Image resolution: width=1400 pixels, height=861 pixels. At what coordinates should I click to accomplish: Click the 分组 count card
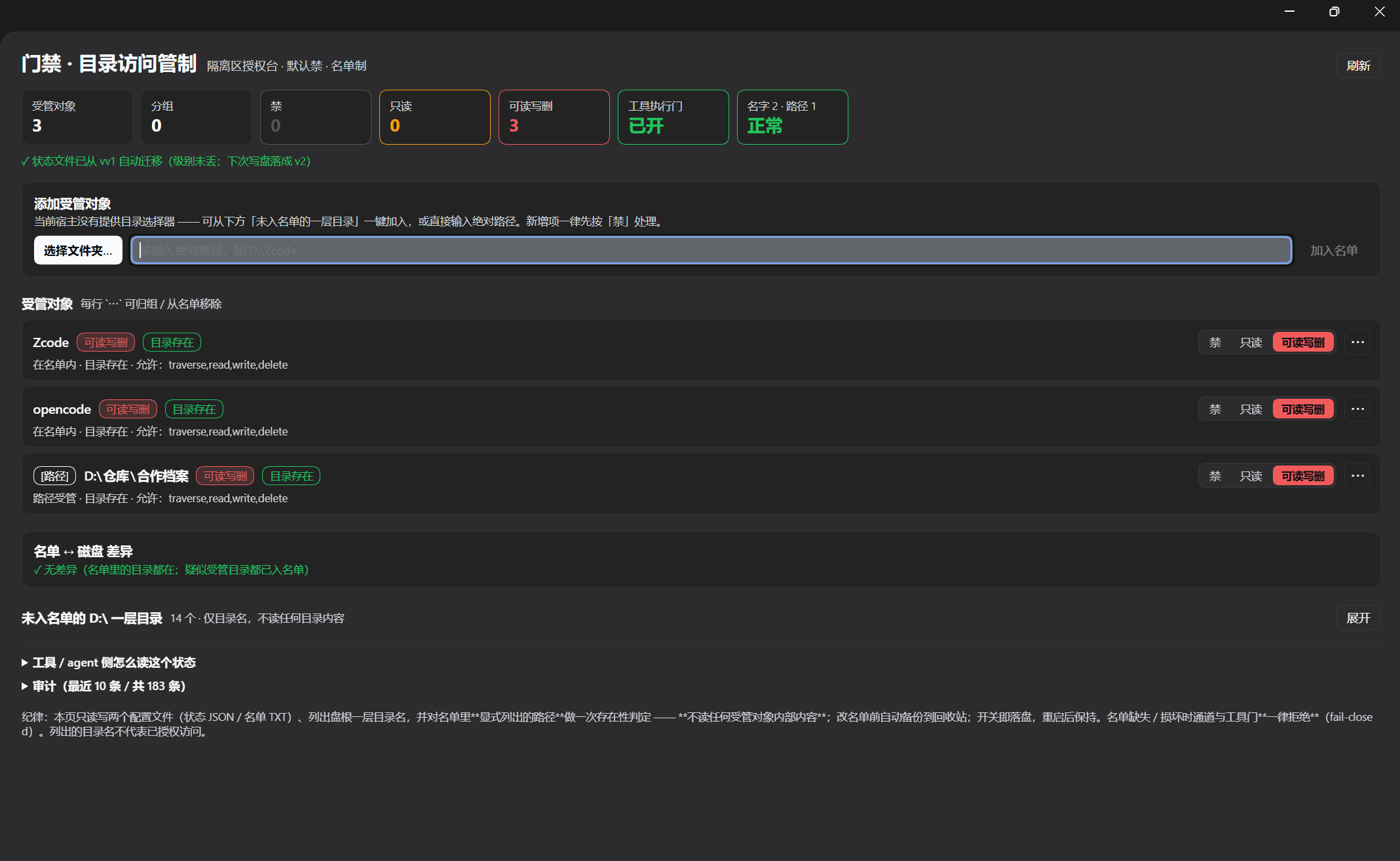[196, 117]
